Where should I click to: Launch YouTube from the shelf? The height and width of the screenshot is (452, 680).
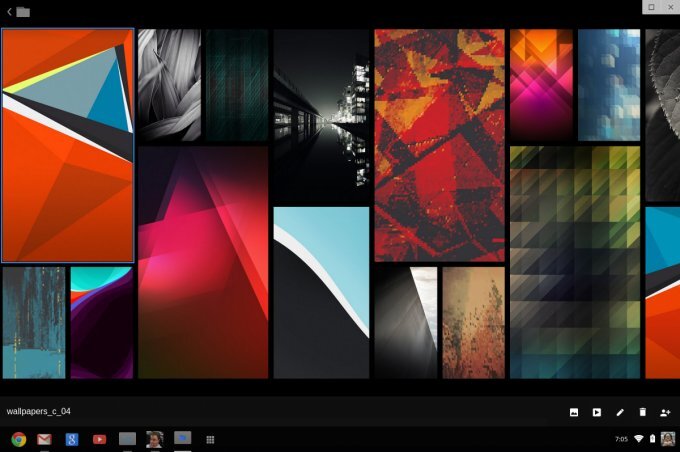(99, 439)
